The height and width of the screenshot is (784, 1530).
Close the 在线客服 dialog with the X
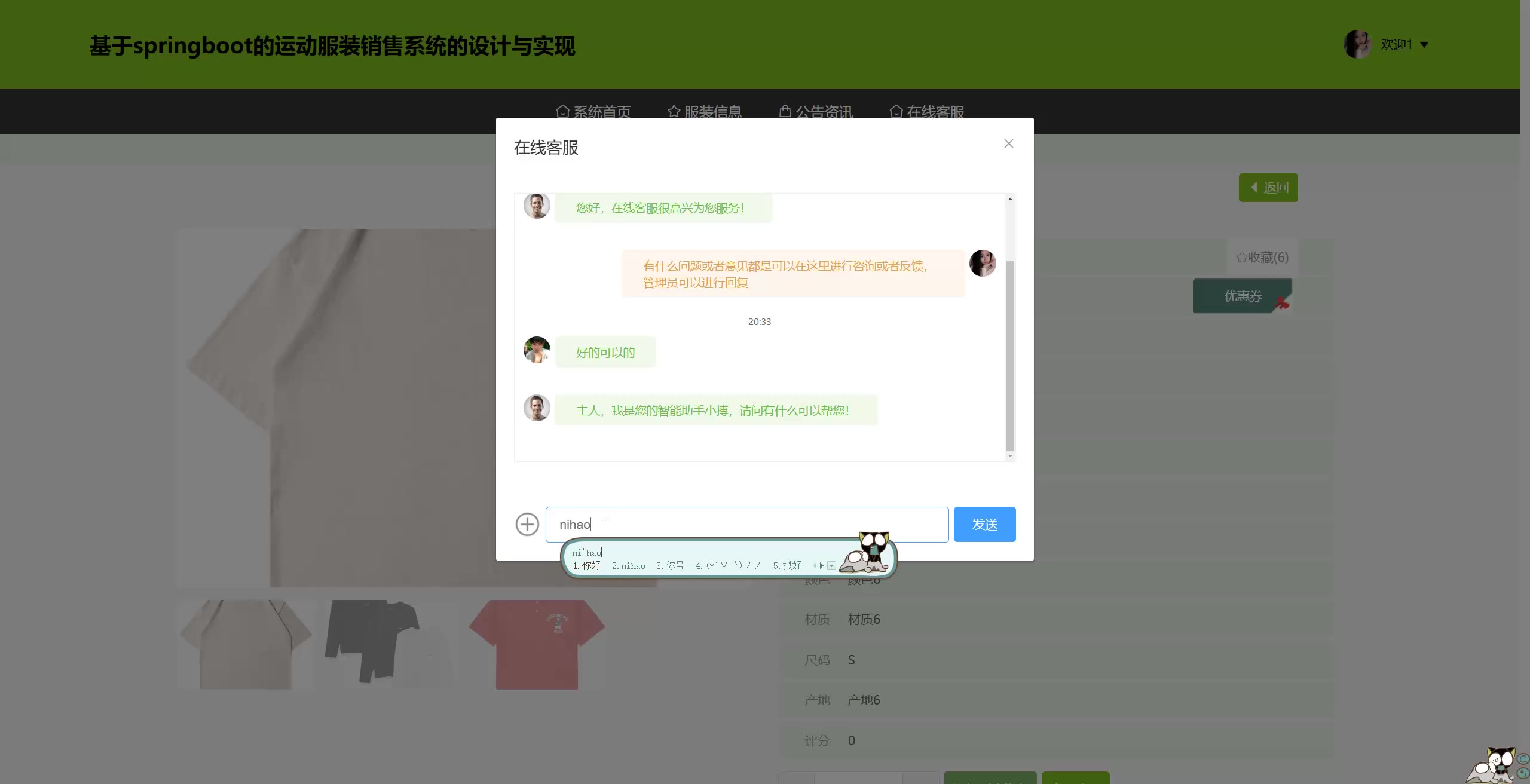(1009, 143)
